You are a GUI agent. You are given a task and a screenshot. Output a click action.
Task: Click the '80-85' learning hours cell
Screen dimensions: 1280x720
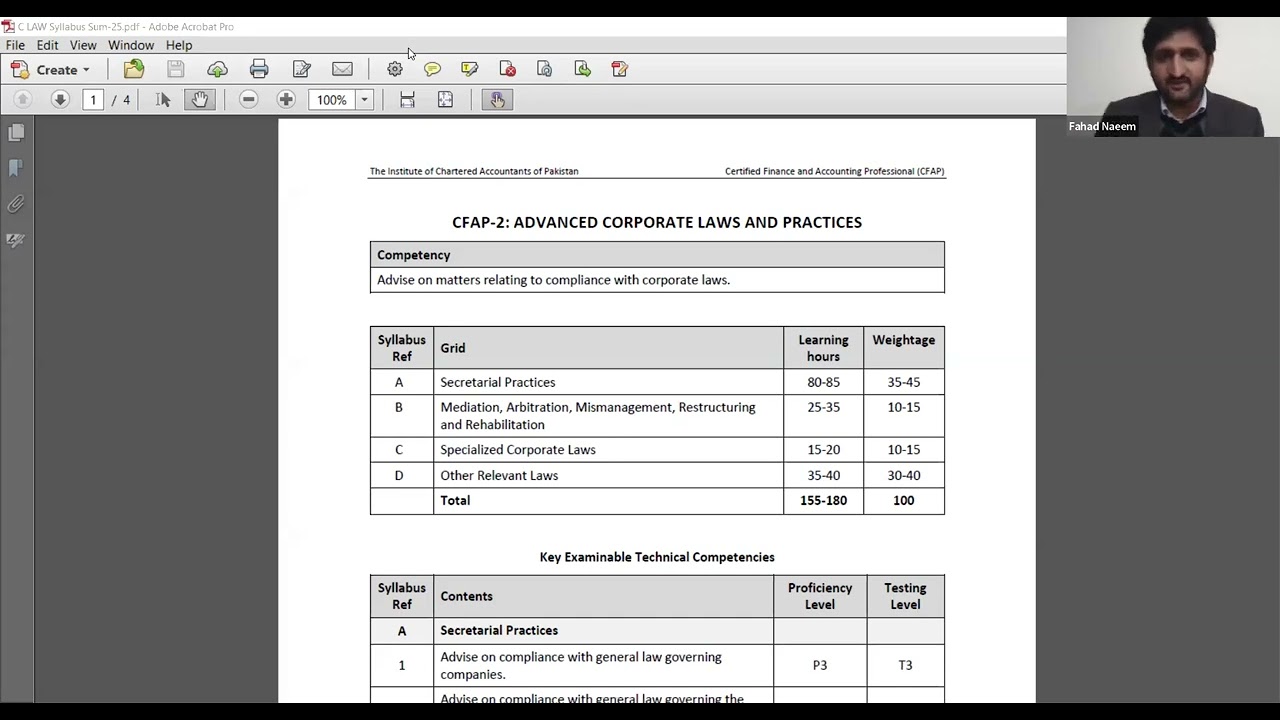coord(823,382)
